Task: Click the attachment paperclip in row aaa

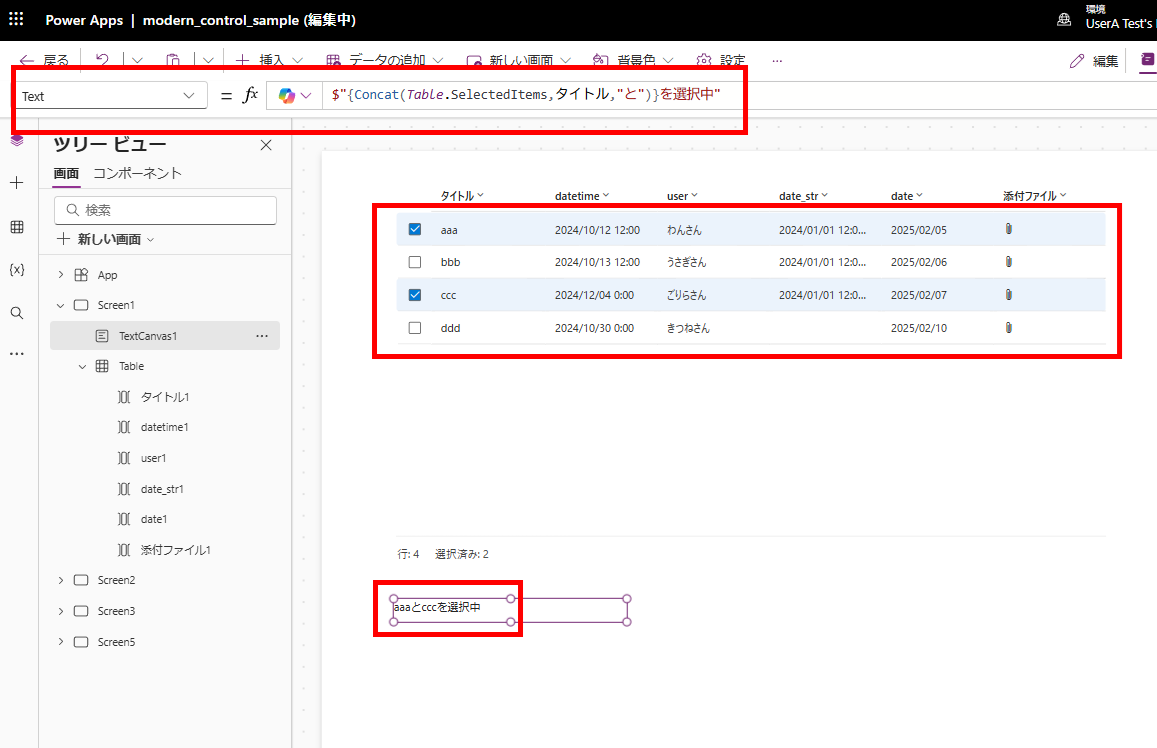Action: (x=1009, y=229)
